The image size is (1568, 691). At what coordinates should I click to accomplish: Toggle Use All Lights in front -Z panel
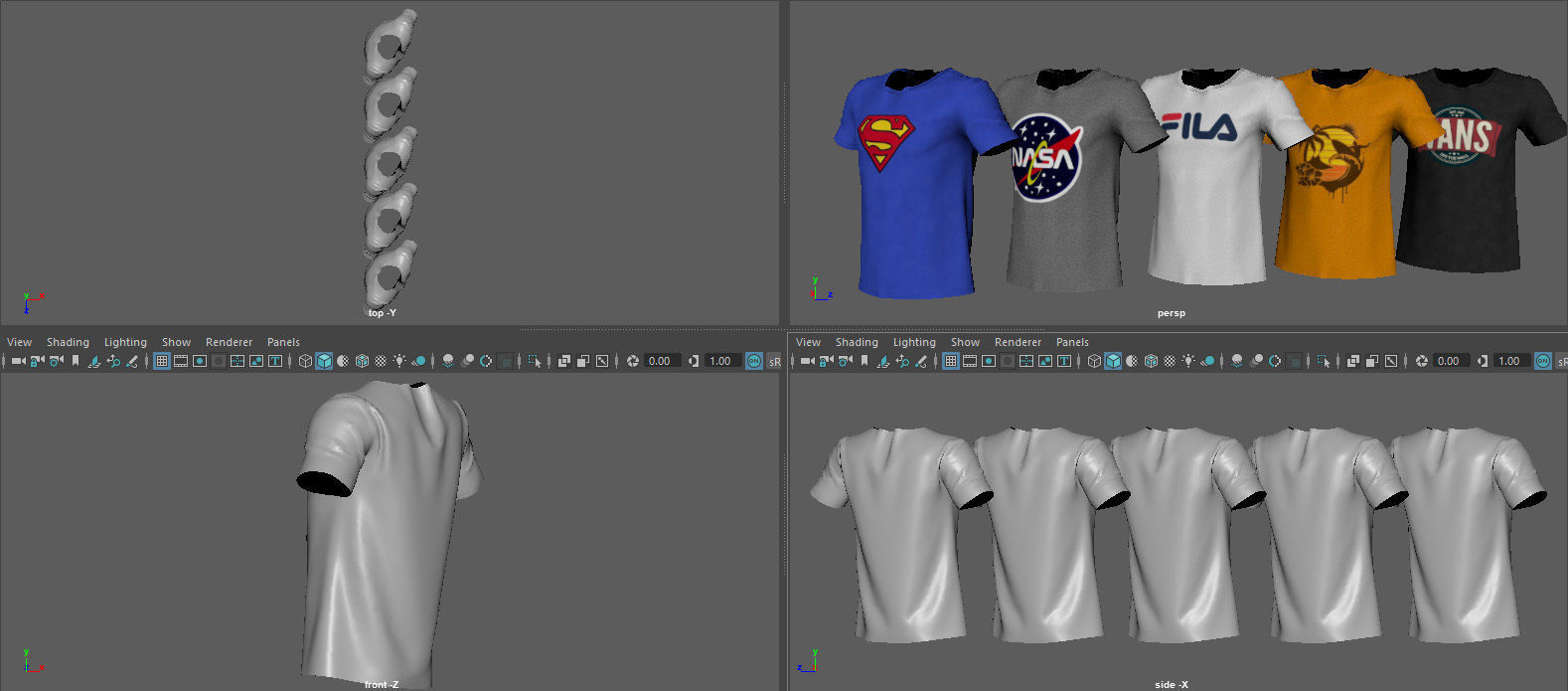pyautogui.click(x=399, y=361)
